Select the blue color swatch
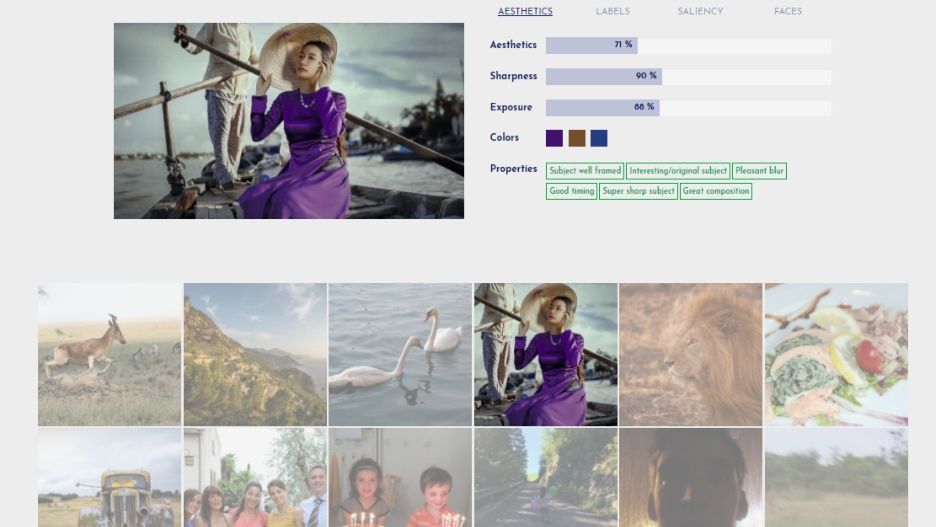This screenshot has height=527, width=936. (x=599, y=138)
